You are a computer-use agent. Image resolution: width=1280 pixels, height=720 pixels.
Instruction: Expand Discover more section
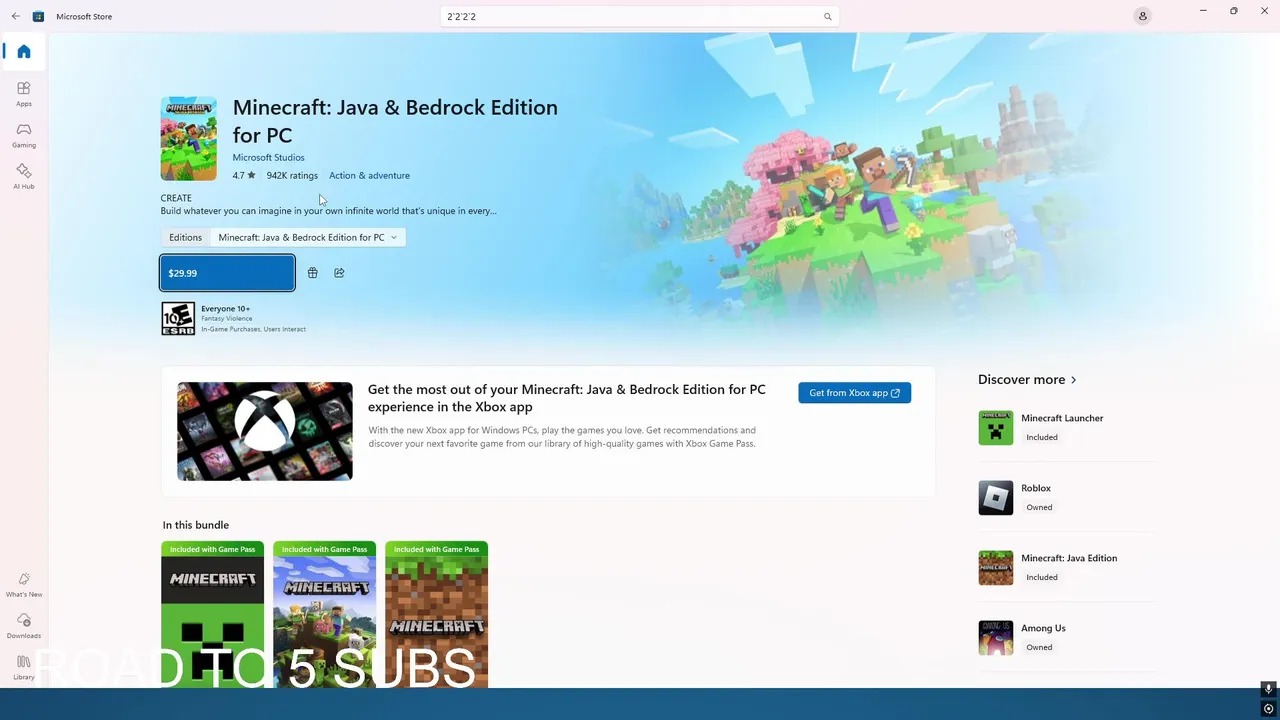pos(1027,380)
